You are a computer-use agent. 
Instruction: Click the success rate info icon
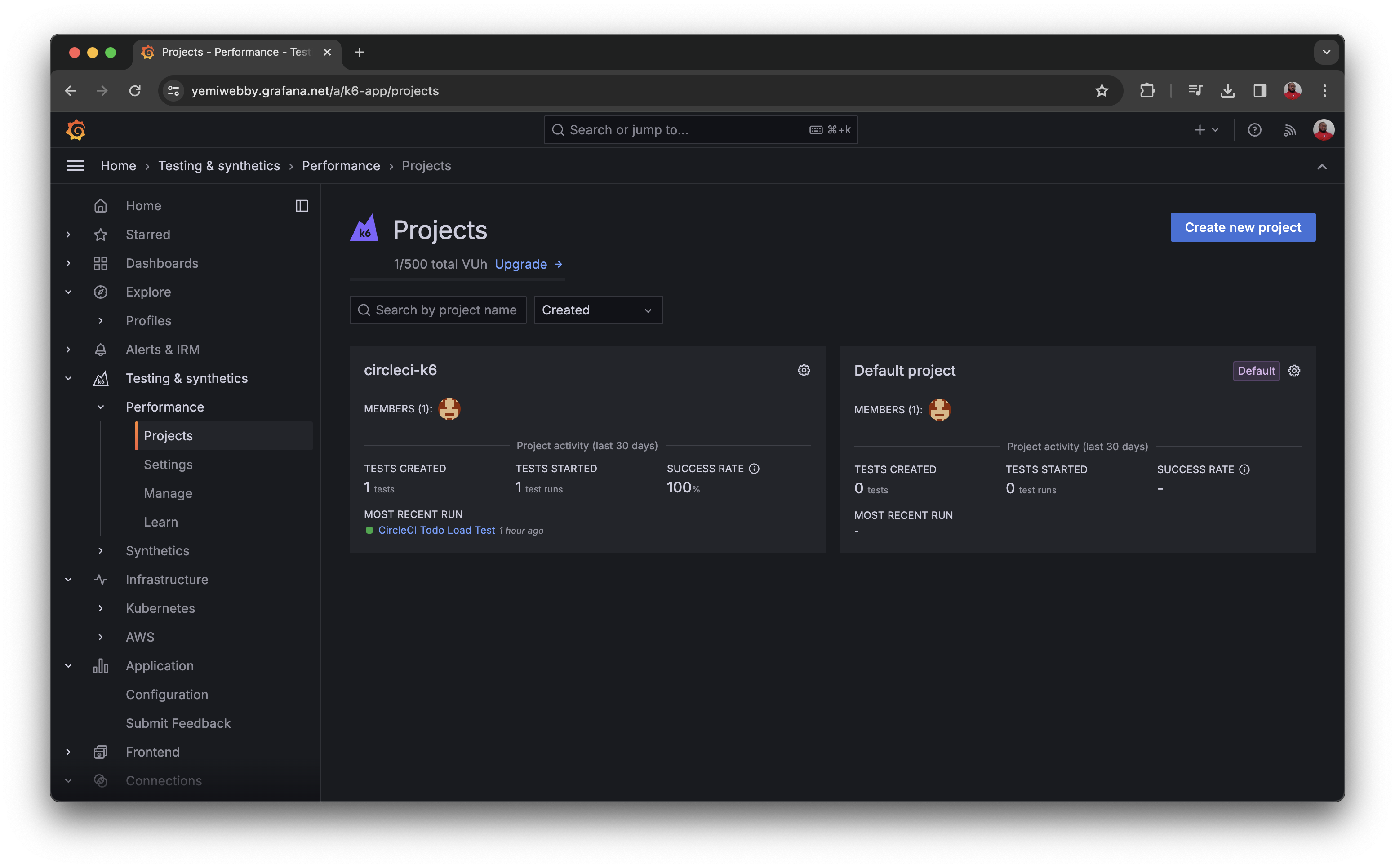tap(754, 469)
